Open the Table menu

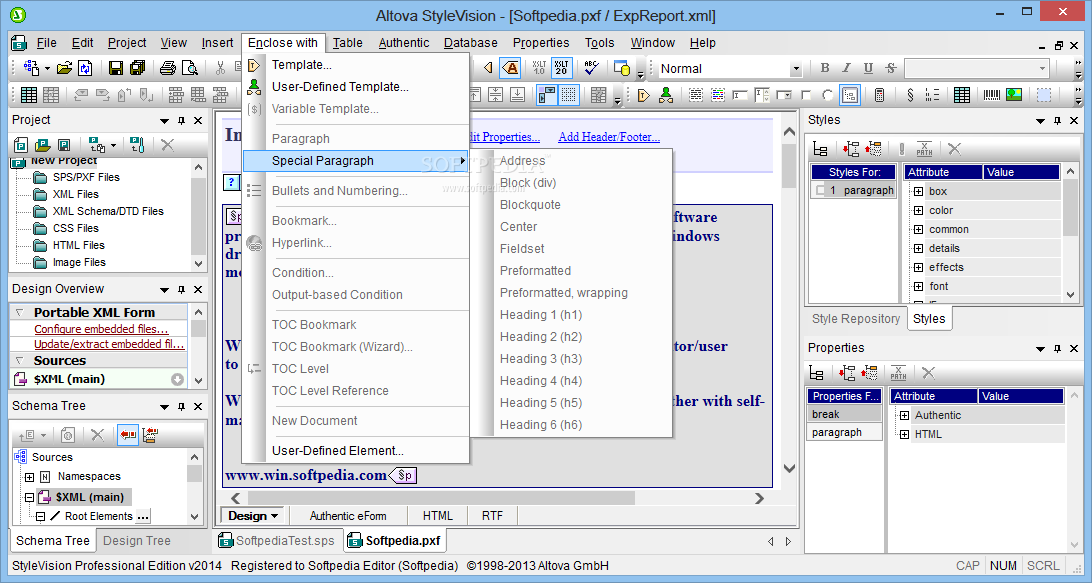[348, 42]
